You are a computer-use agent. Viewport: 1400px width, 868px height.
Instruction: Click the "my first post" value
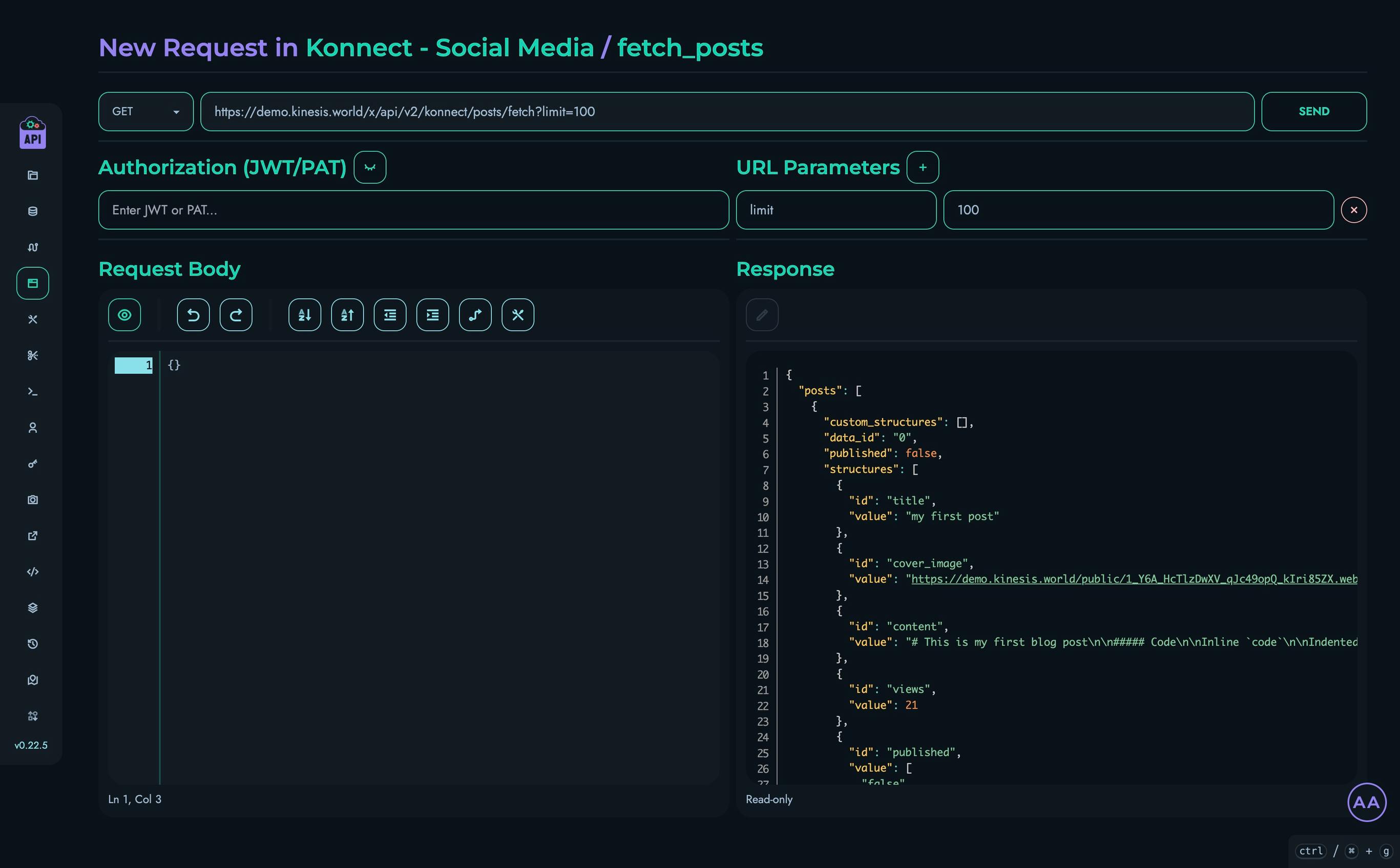click(952, 516)
